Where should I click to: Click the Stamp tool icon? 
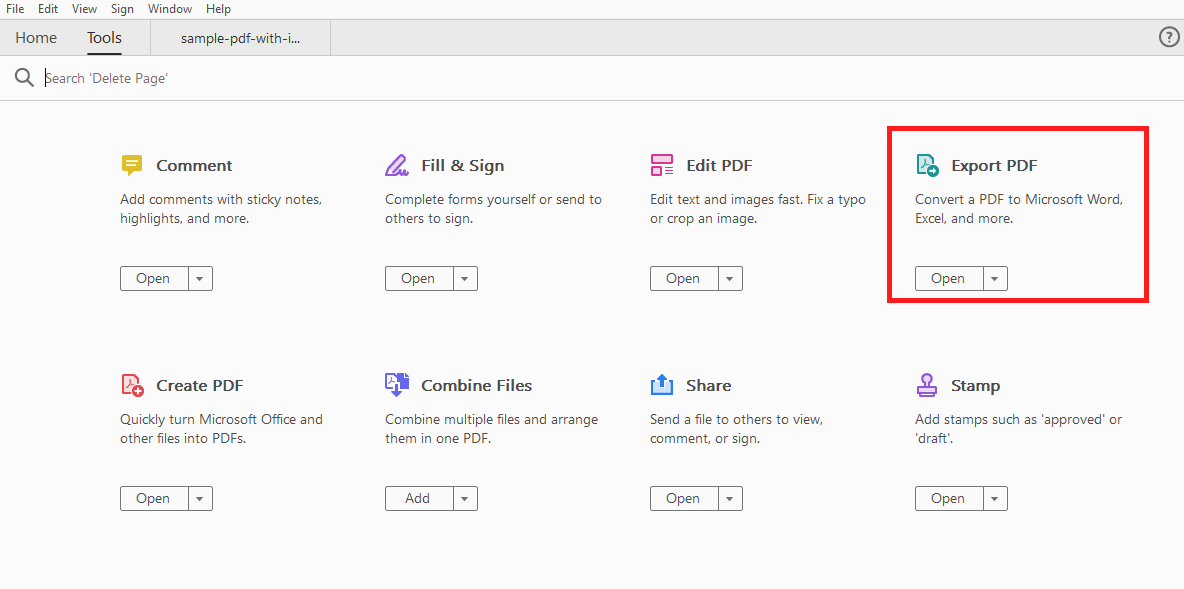tap(926, 383)
